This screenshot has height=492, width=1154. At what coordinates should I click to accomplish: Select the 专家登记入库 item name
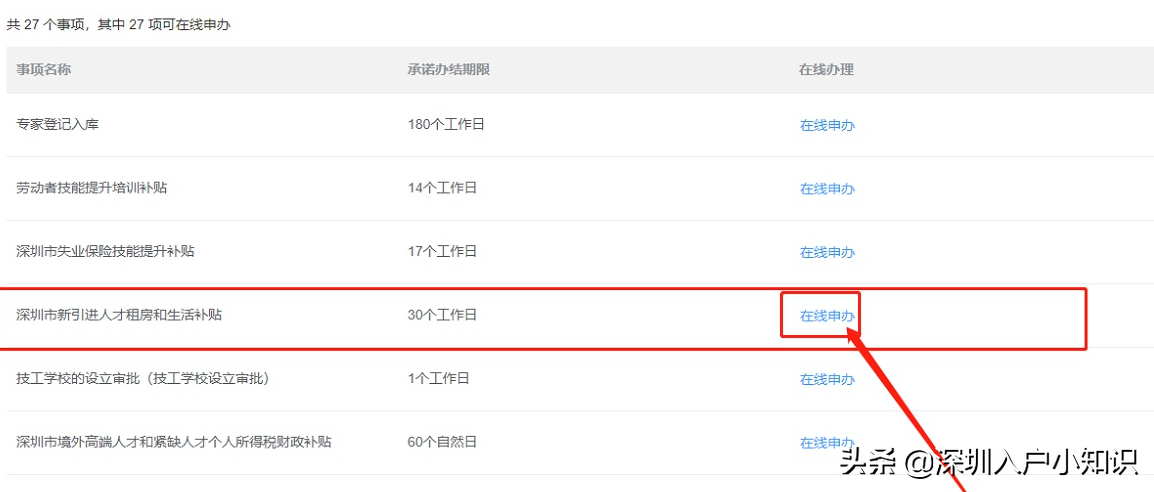click(57, 125)
